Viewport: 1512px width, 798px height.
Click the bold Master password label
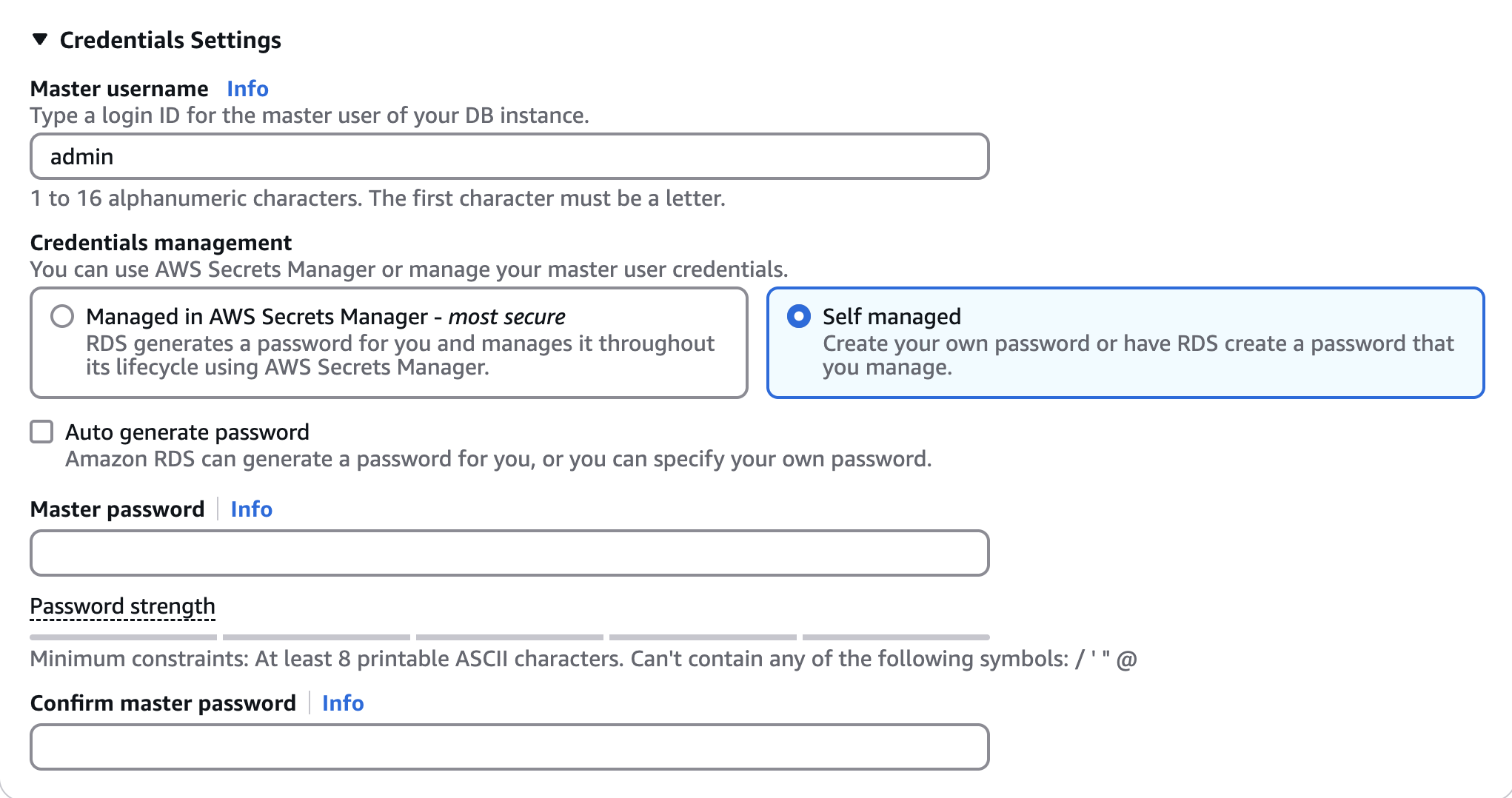(117, 509)
